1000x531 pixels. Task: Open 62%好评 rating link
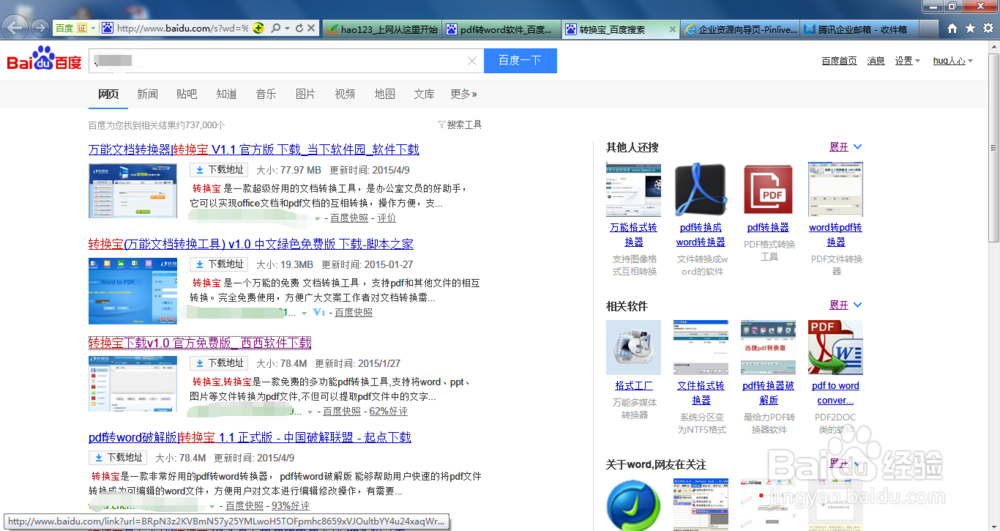tap(388, 411)
